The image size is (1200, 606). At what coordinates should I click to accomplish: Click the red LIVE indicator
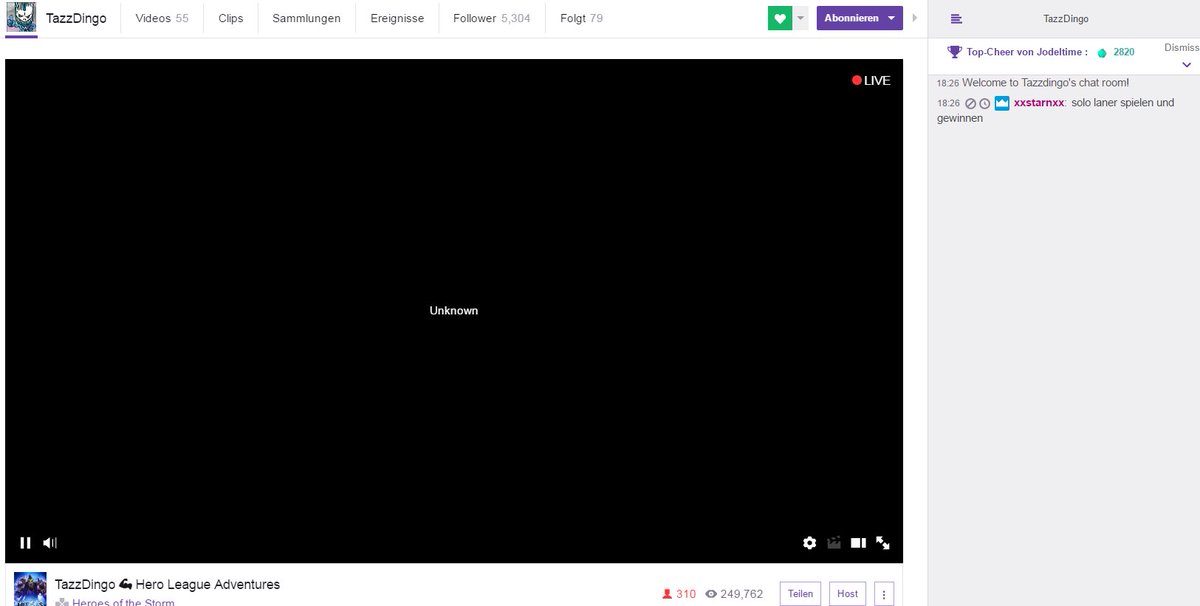click(871, 81)
